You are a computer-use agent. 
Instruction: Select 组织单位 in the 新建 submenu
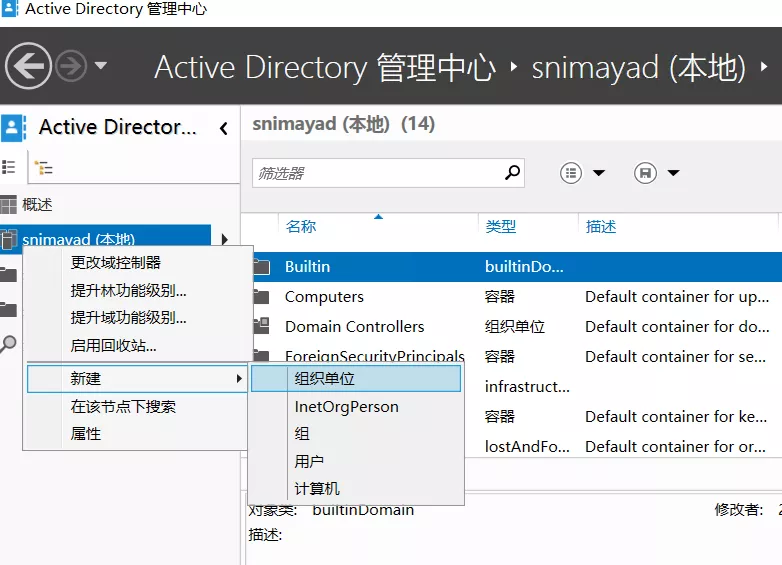click(325, 379)
